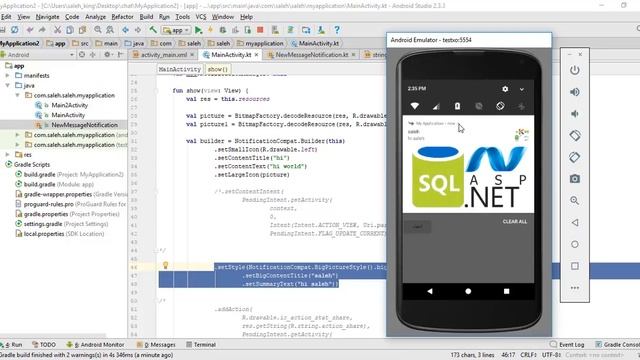Open the Messages tool window

156,344
